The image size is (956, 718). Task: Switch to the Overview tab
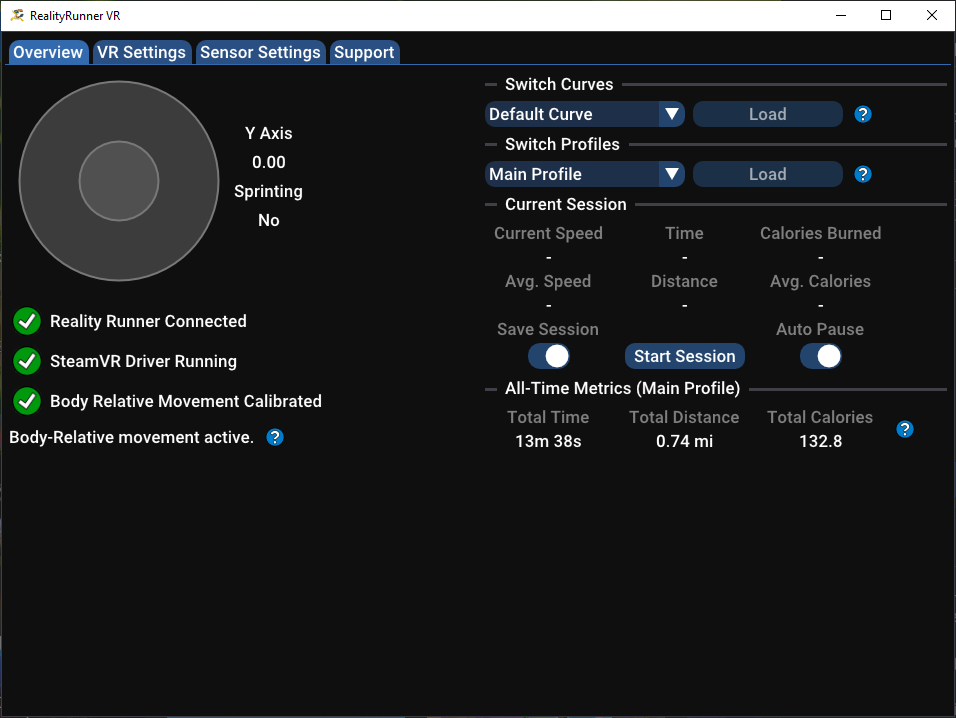pos(48,52)
